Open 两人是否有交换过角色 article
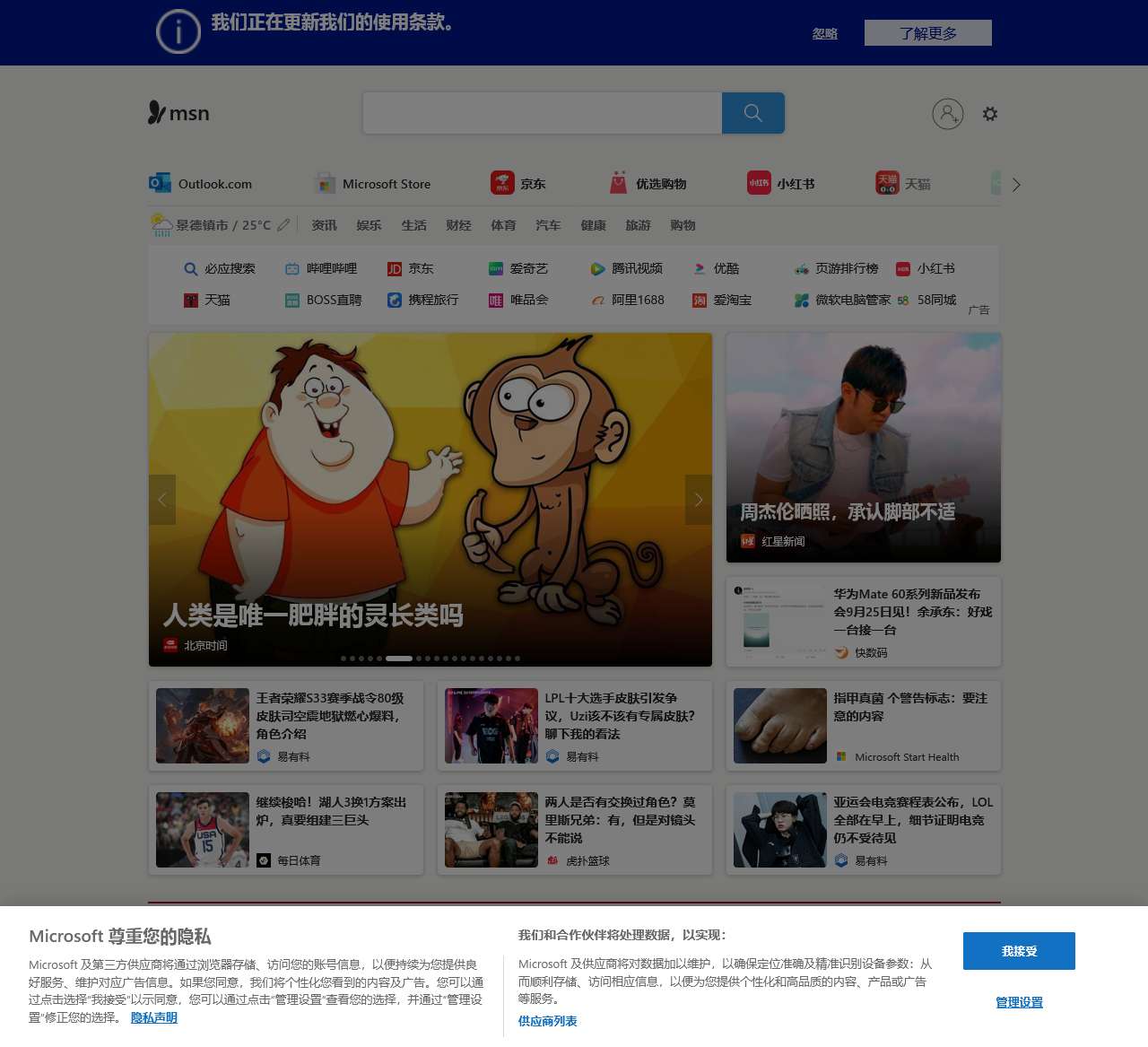The height and width of the screenshot is (1047, 1148). coord(575,830)
